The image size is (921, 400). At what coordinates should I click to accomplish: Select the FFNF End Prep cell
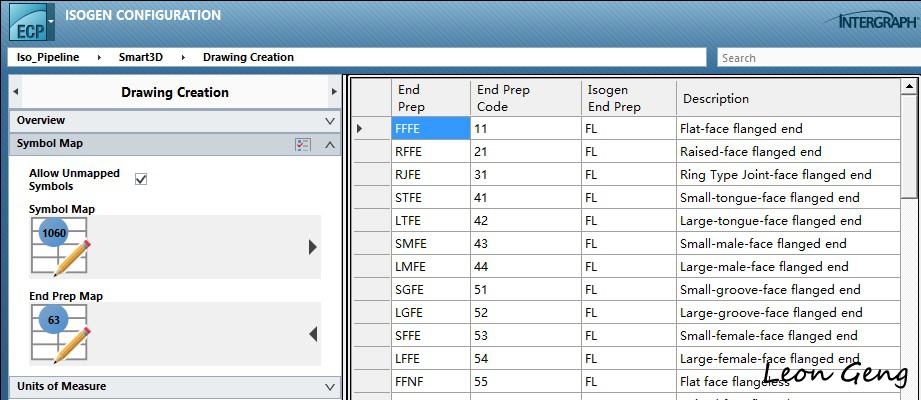tap(431, 382)
